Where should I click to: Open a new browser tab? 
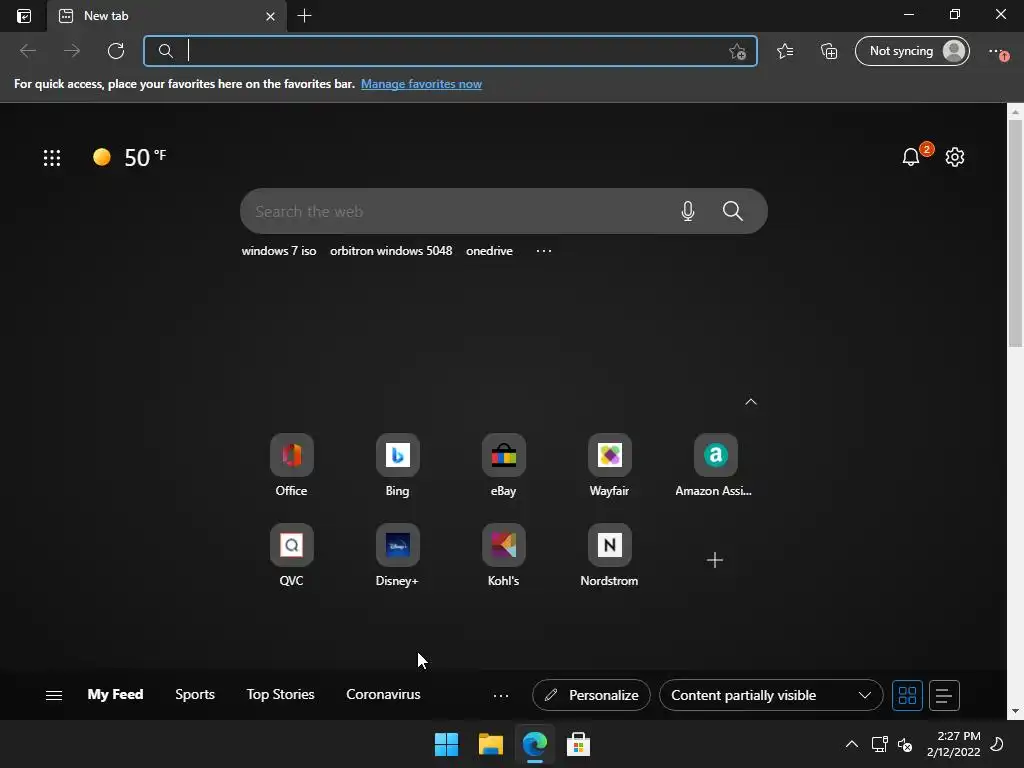(x=304, y=16)
